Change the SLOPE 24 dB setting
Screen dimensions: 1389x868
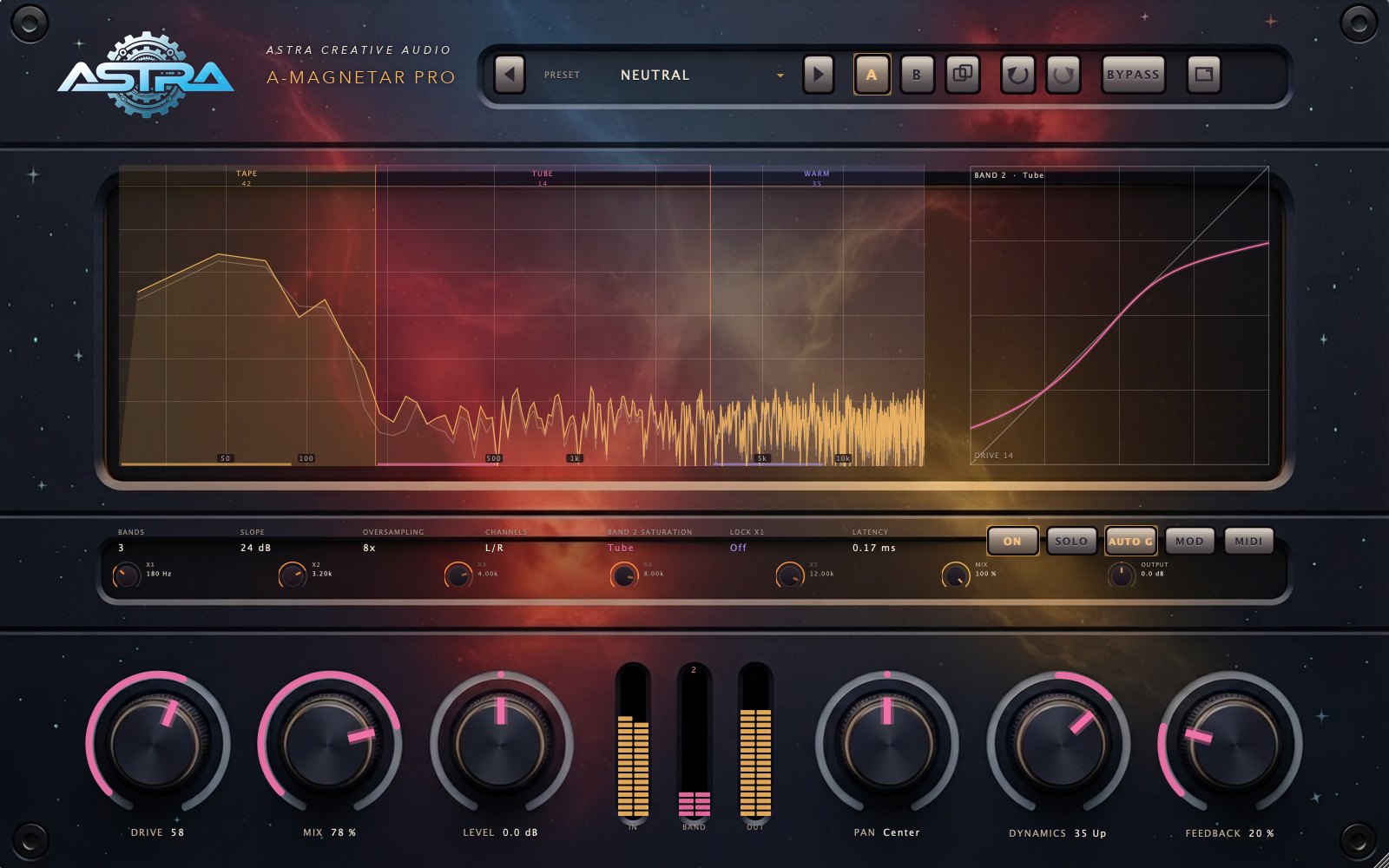click(x=255, y=548)
